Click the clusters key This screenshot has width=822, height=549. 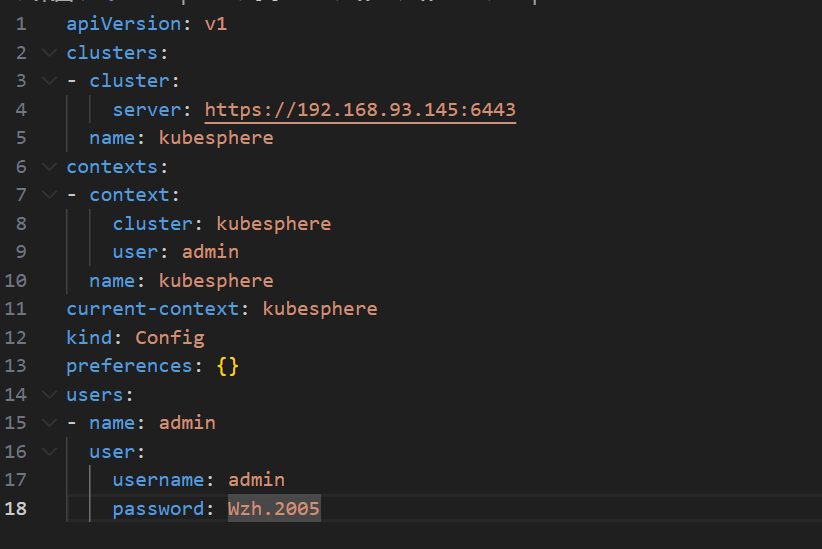[112, 52]
